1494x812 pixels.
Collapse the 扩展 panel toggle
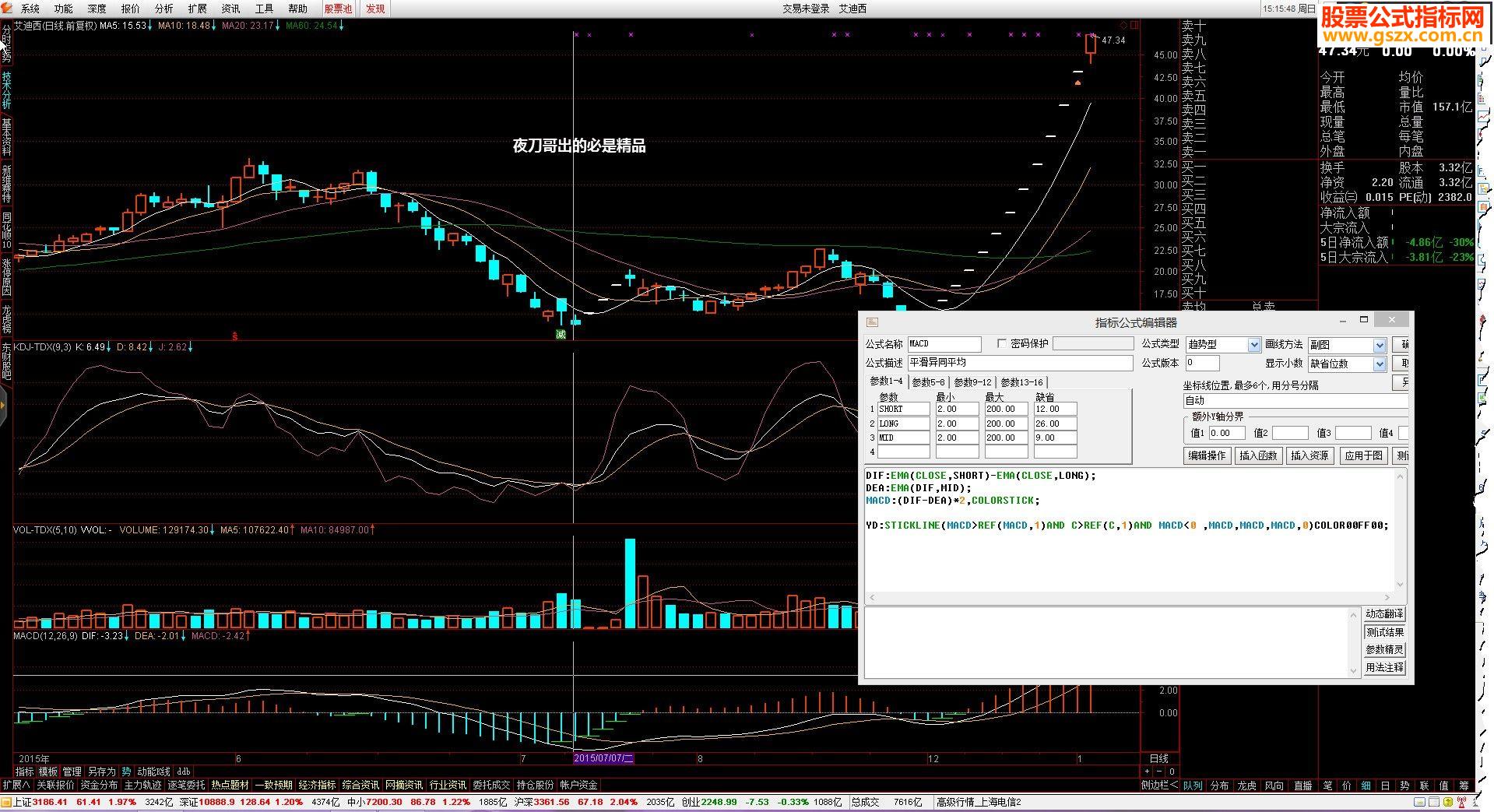click(x=16, y=786)
